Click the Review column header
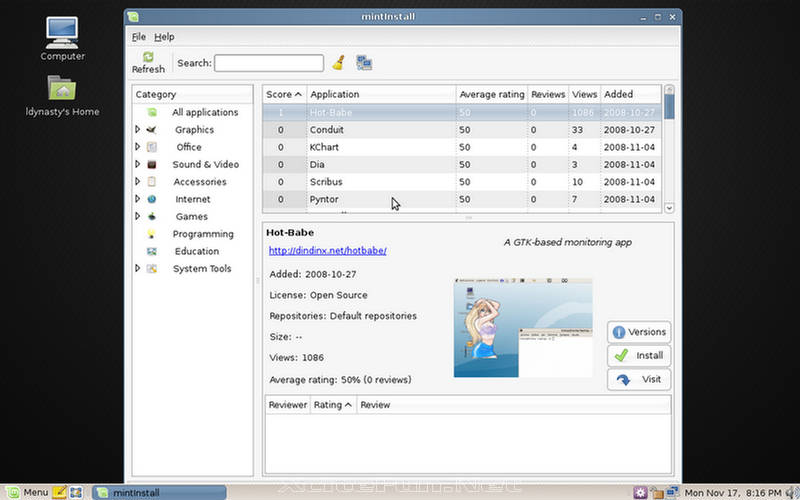Viewport: 800px width, 500px height. pos(514,405)
